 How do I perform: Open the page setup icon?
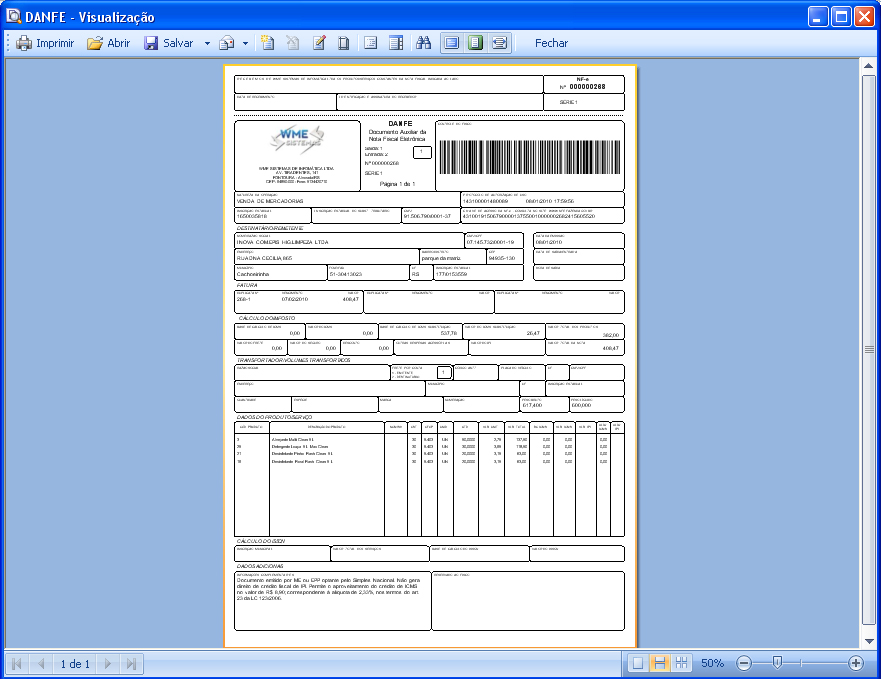(344, 44)
